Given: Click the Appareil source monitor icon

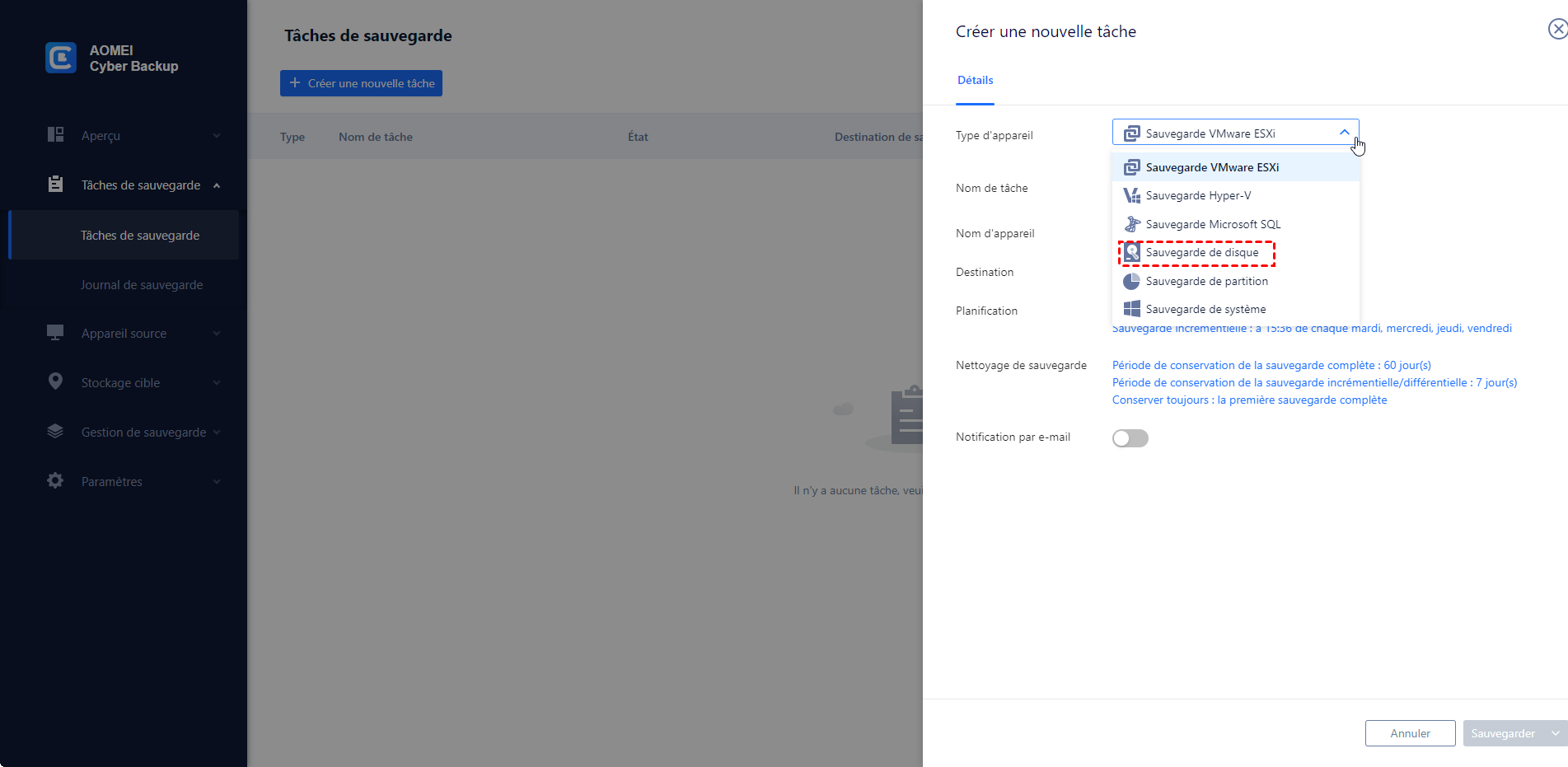Looking at the screenshot, I should click(55, 333).
